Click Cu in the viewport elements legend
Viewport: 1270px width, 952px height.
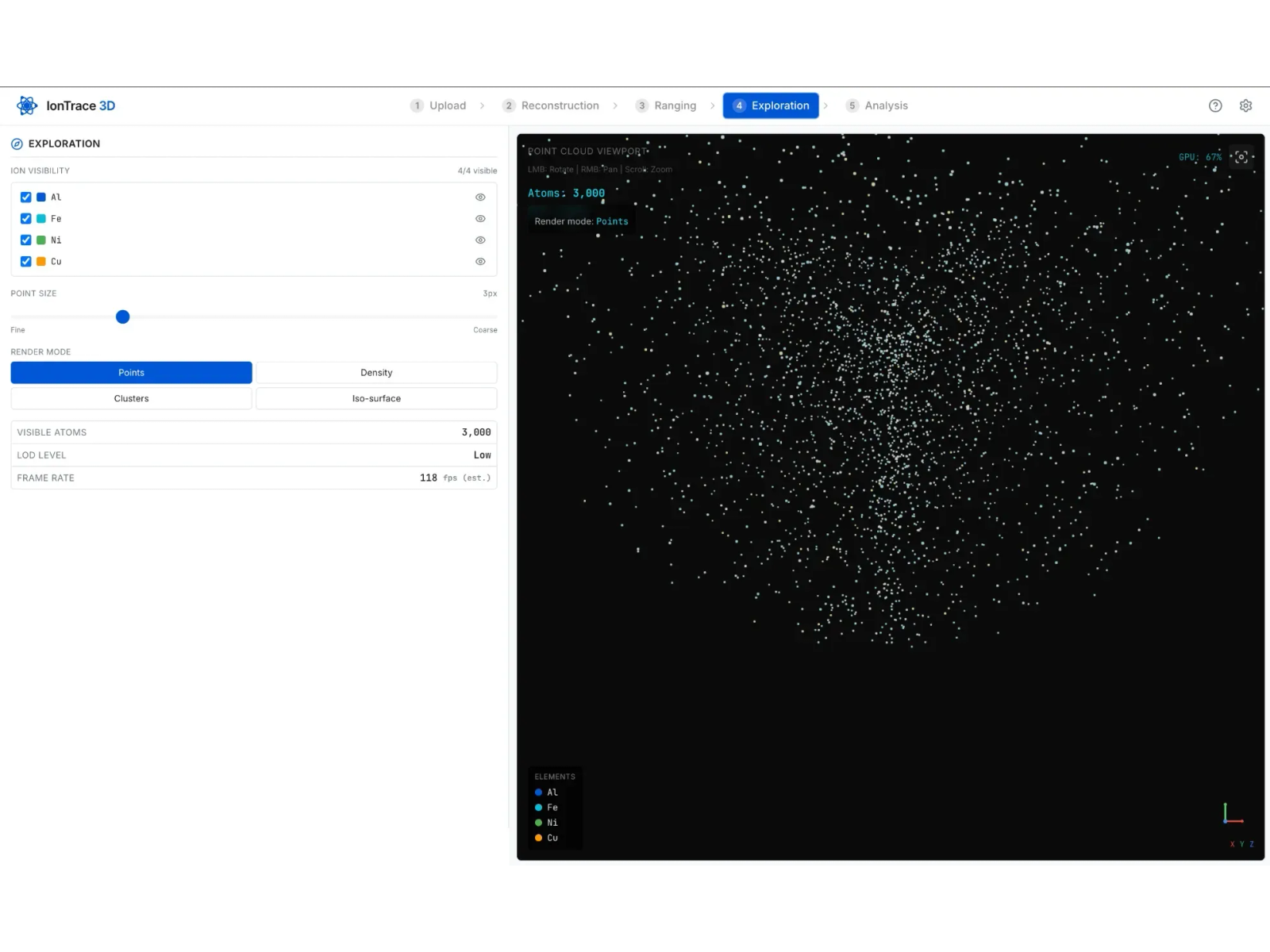coord(546,838)
